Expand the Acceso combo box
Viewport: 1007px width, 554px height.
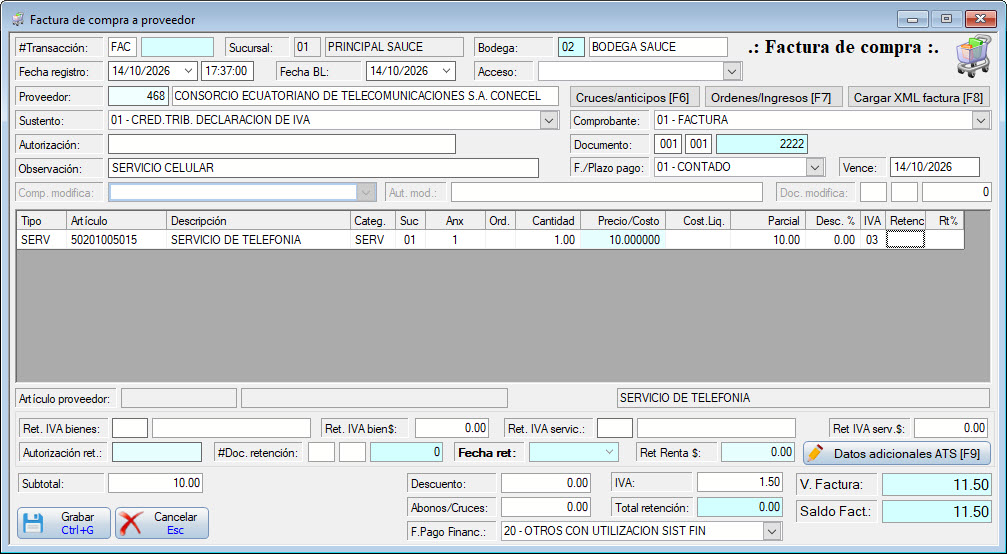coord(732,71)
